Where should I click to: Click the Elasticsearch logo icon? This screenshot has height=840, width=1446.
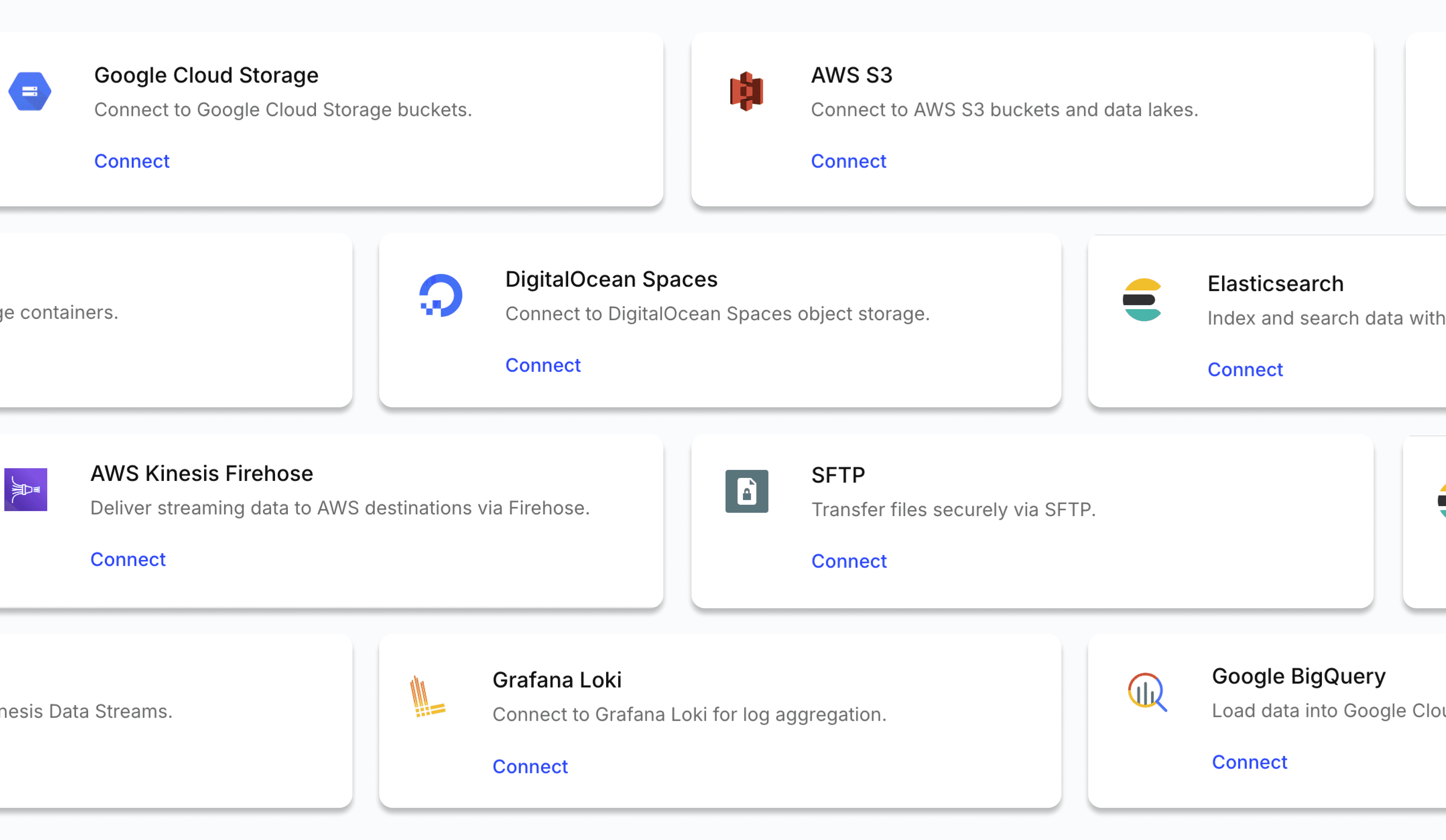[1142, 299]
